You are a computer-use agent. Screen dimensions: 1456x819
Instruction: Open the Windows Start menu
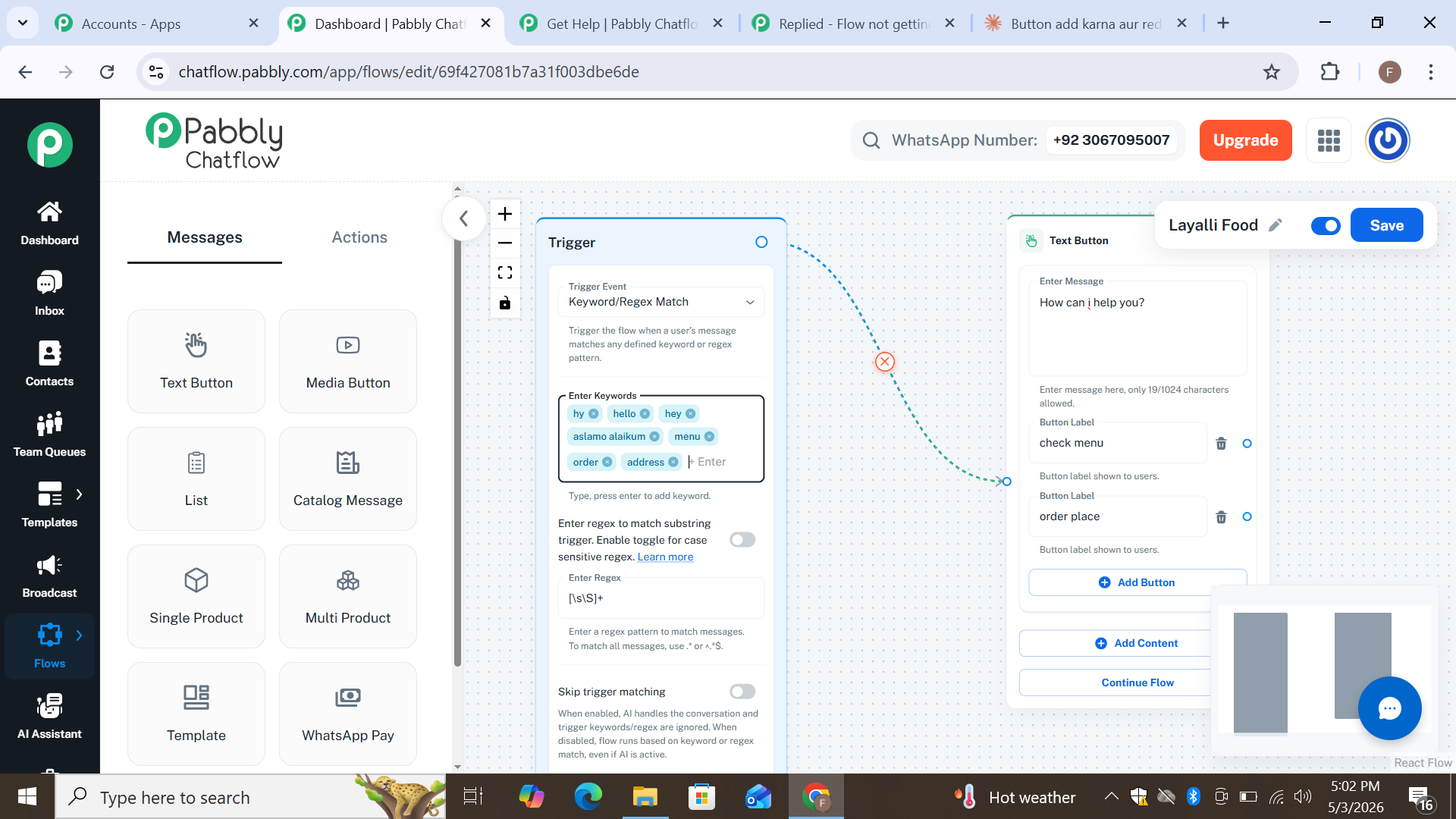pyautogui.click(x=27, y=797)
